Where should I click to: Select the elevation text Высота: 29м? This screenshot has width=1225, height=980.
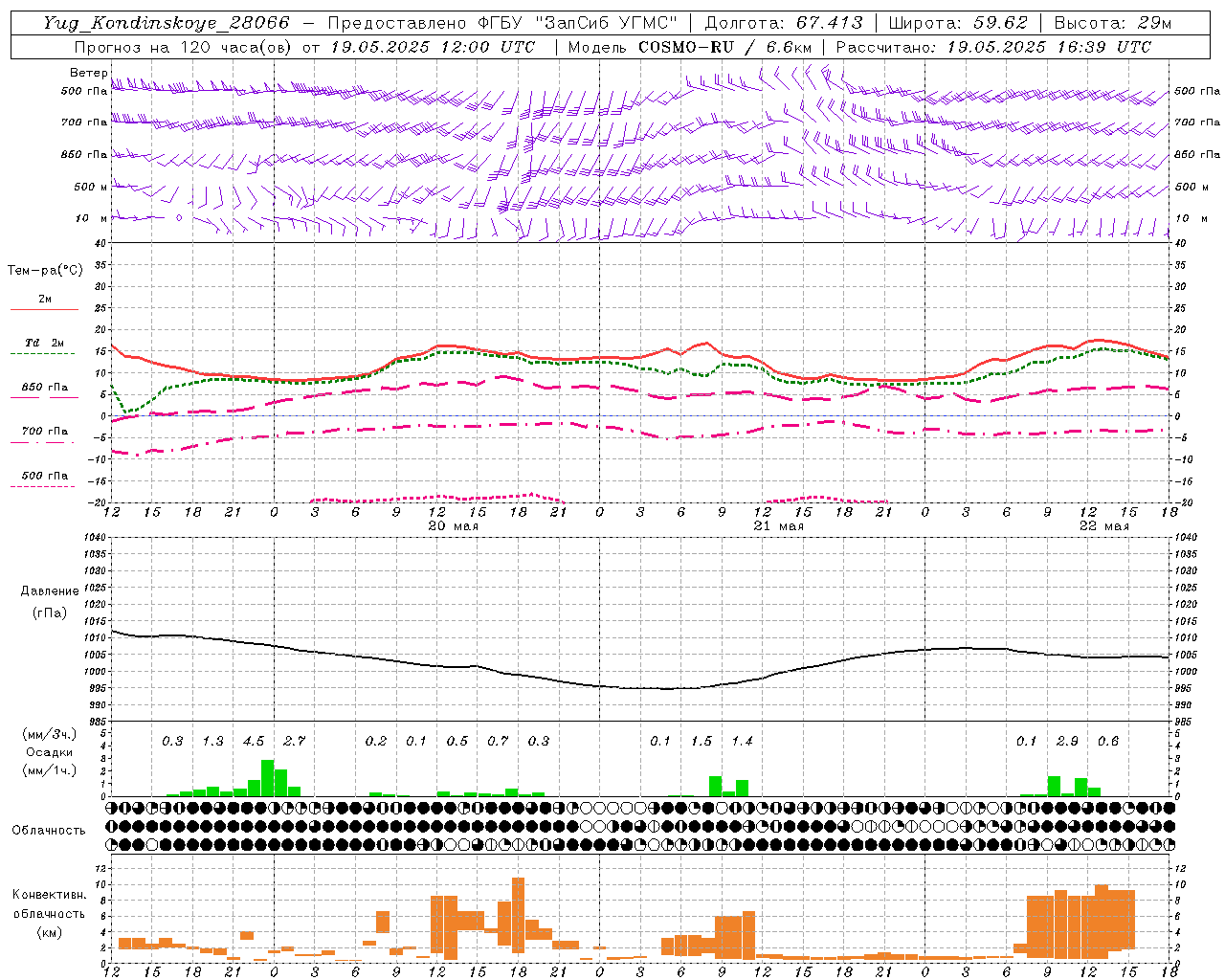(1112, 23)
